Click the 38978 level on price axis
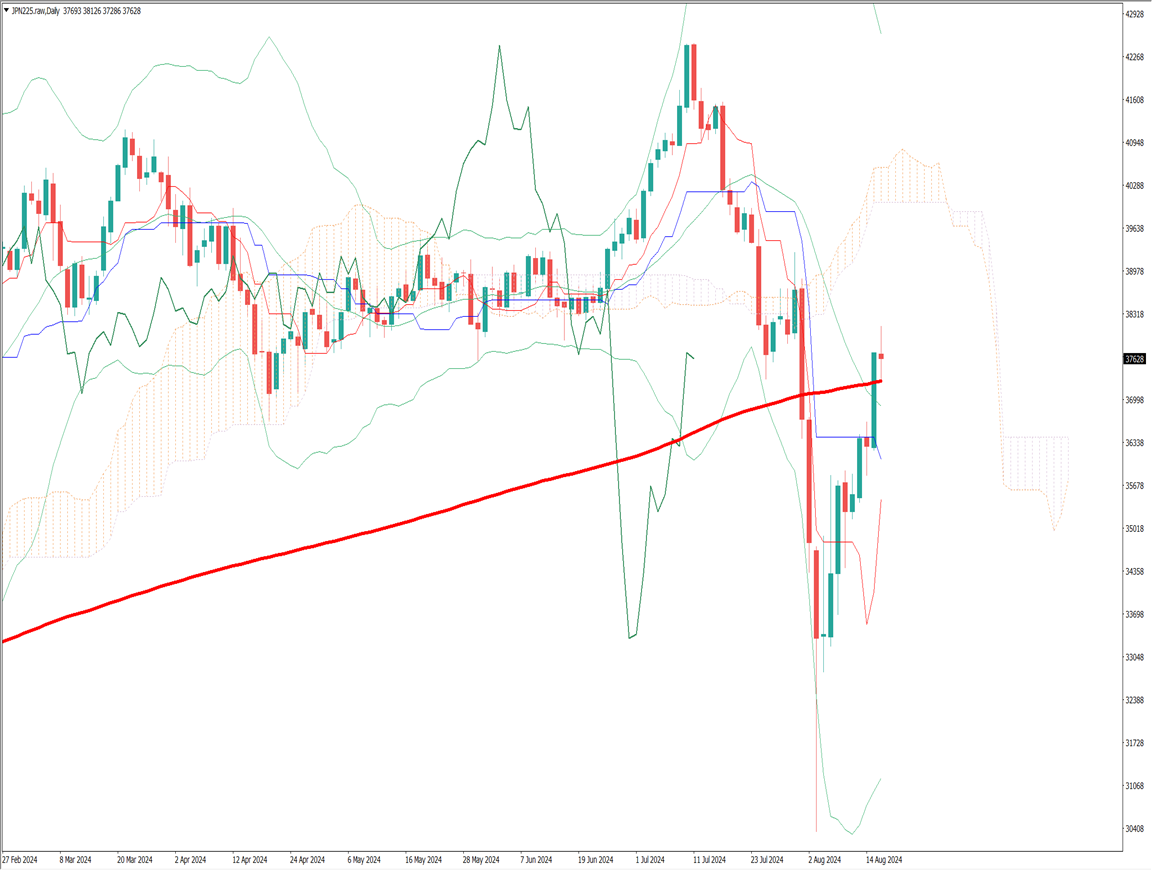 (x=1135, y=272)
